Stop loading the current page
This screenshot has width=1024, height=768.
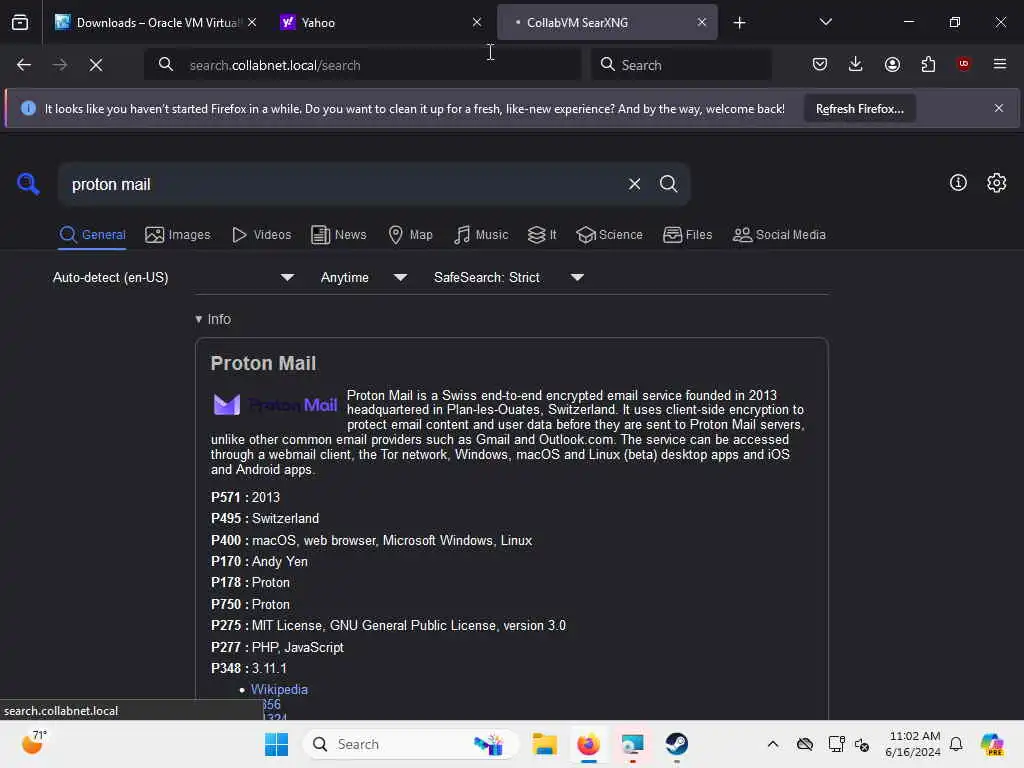coord(96,65)
